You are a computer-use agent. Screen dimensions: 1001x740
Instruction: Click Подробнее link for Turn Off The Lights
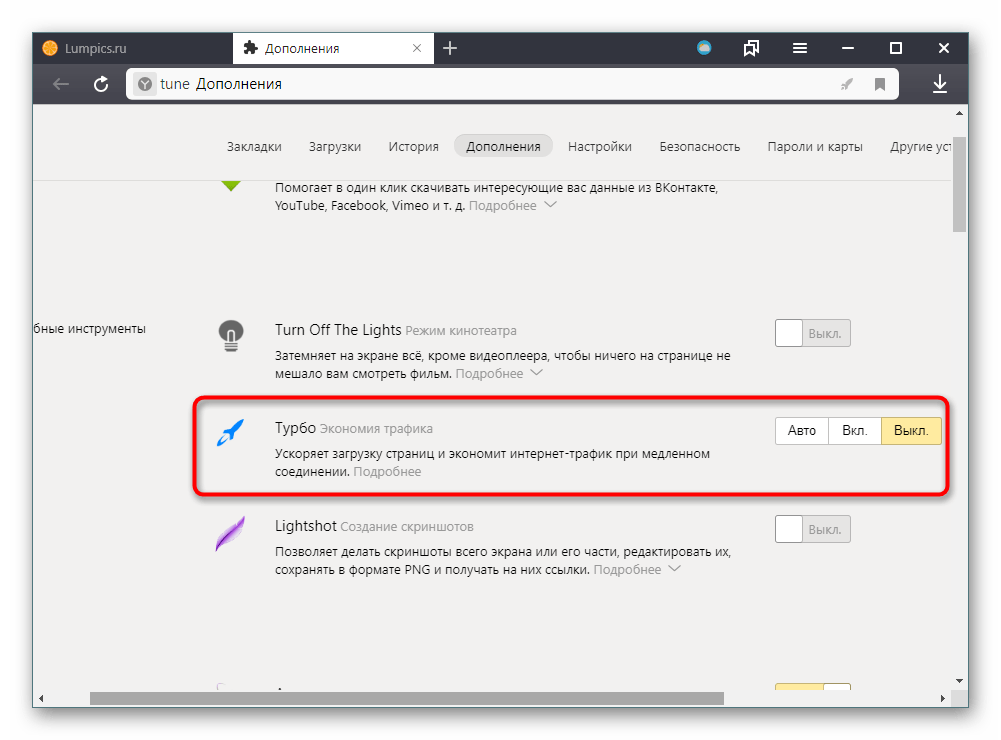490,374
